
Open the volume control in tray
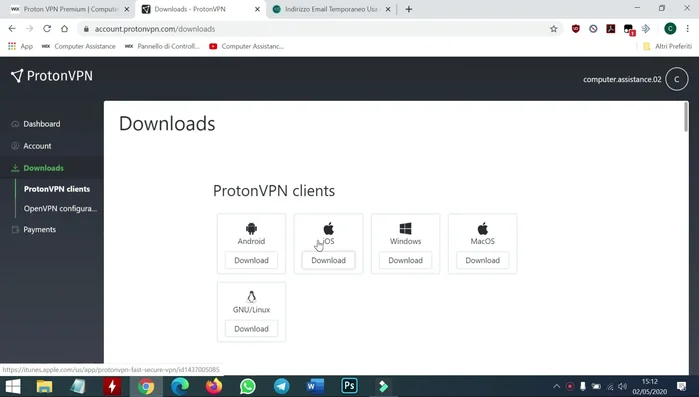(x=623, y=386)
